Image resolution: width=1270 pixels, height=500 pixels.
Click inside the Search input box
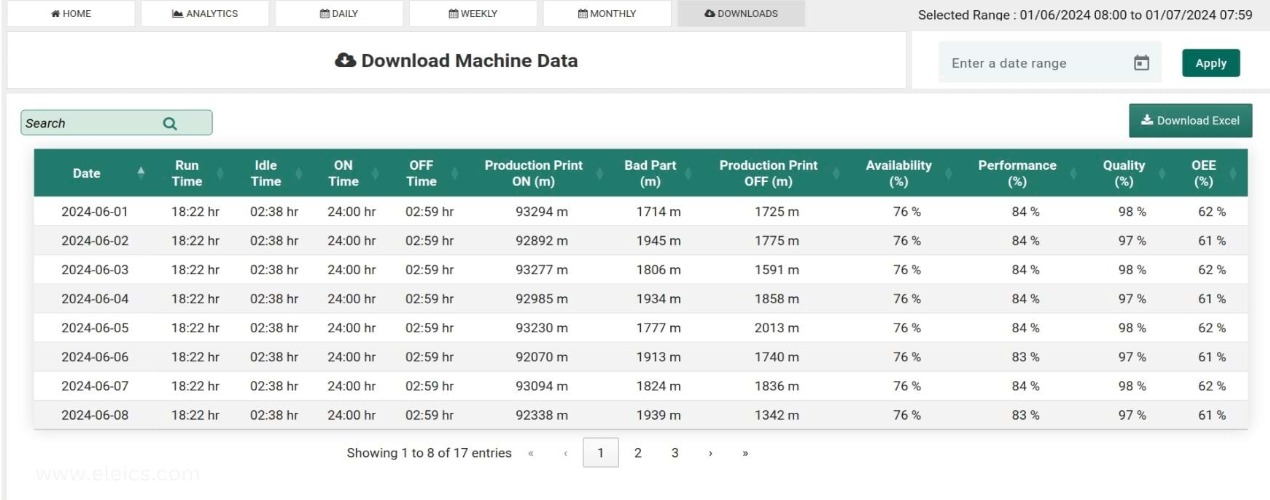90,123
